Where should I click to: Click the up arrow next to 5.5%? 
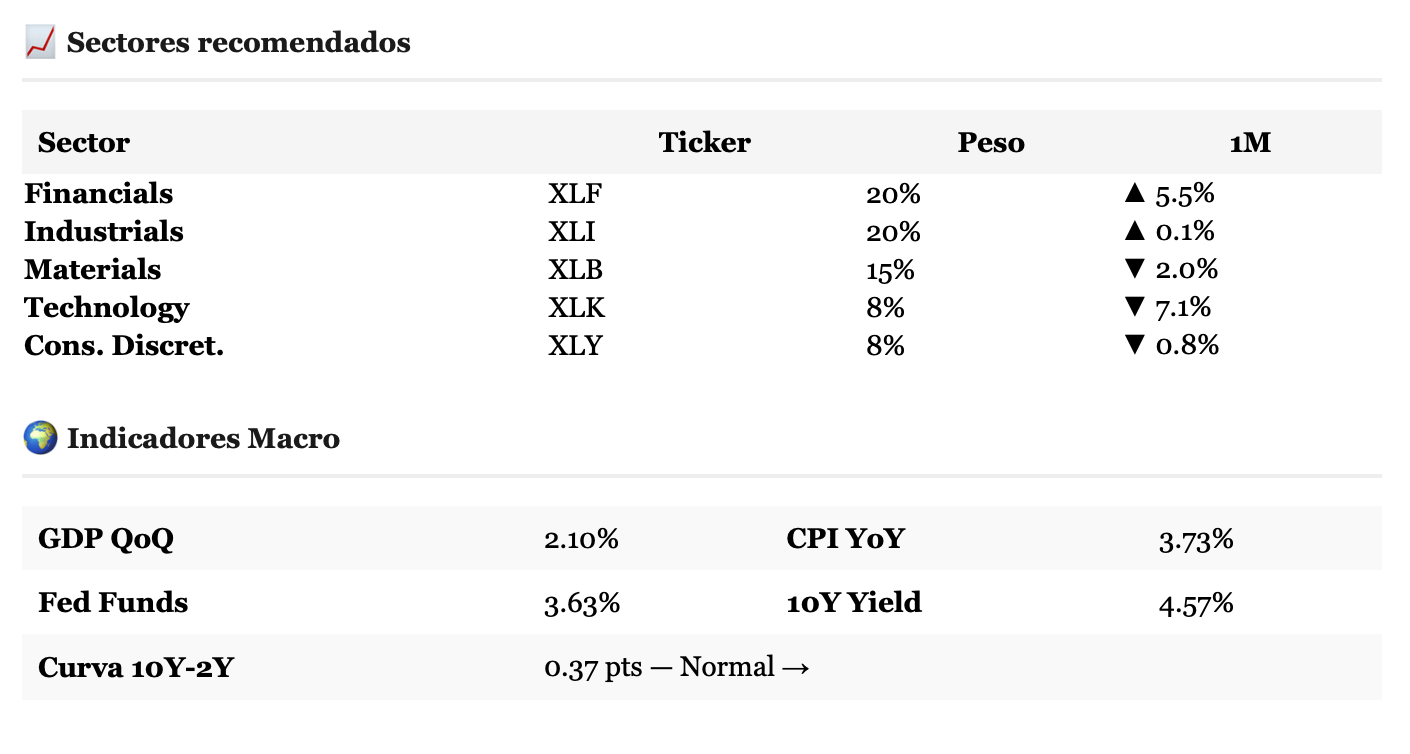pos(1134,194)
